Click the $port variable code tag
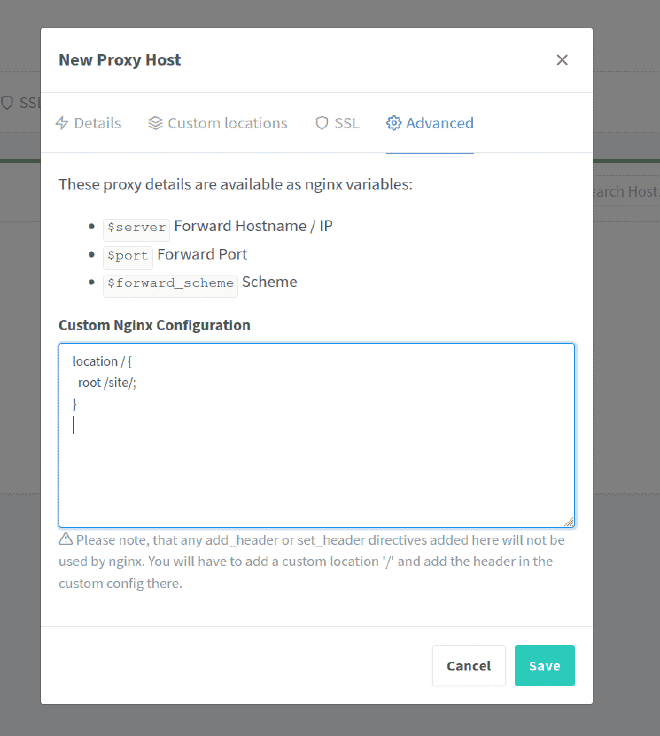 click(x=128, y=256)
